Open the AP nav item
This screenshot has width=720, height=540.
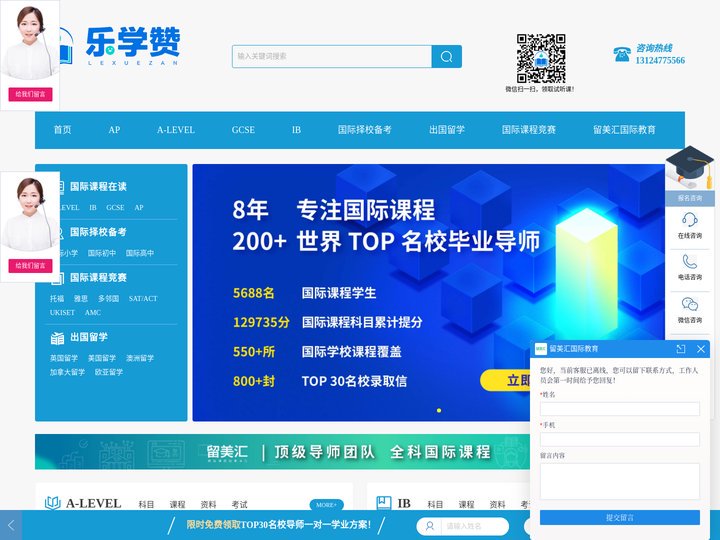point(114,130)
